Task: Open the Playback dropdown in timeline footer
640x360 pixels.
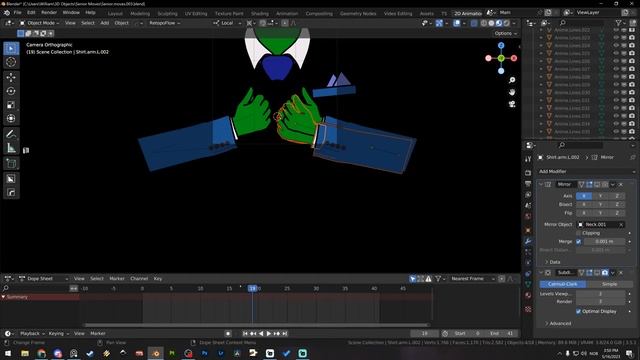Action: coord(32,333)
